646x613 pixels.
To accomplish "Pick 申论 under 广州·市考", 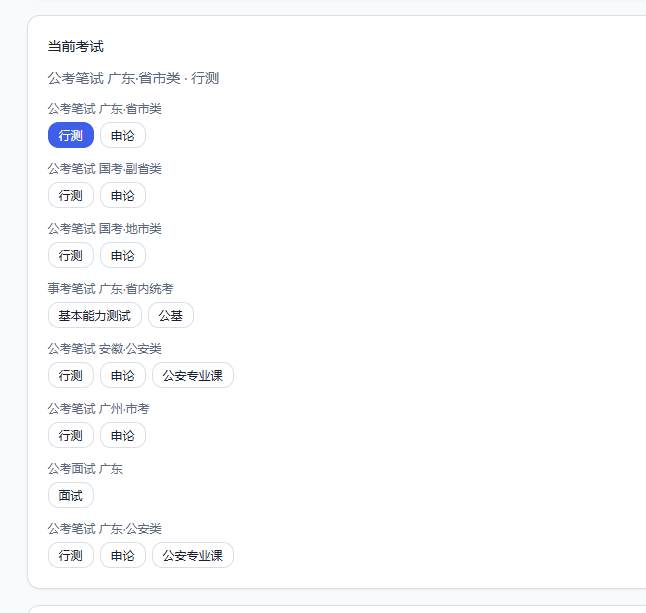I will pos(123,435).
